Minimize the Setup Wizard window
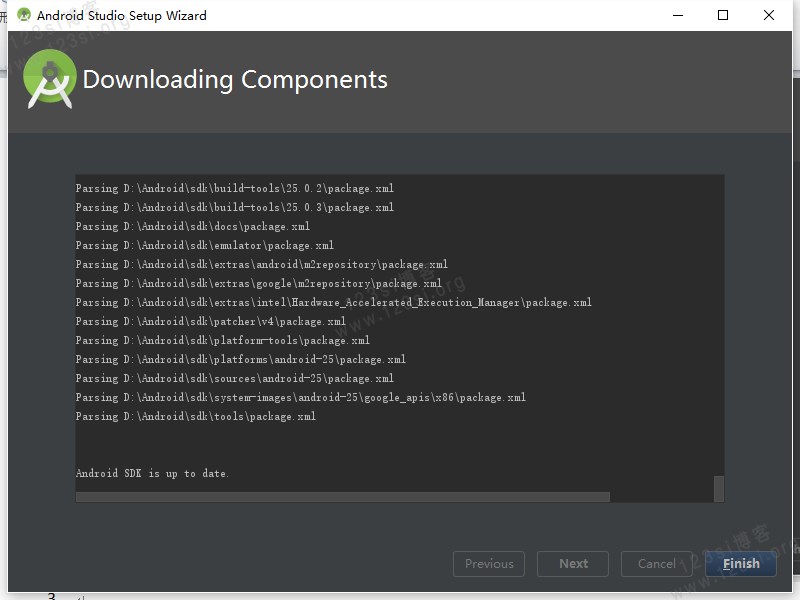 (678, 15)
